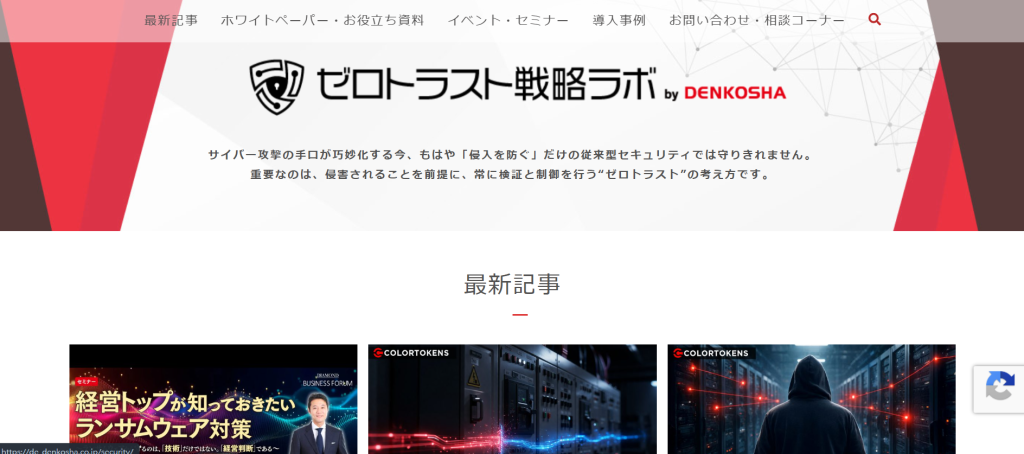Image resolution: width=1024 pixels, height=454 pixels.
Task: Click the ゼロトラスト戦略ラボ site title
Action: coord(487,85)
